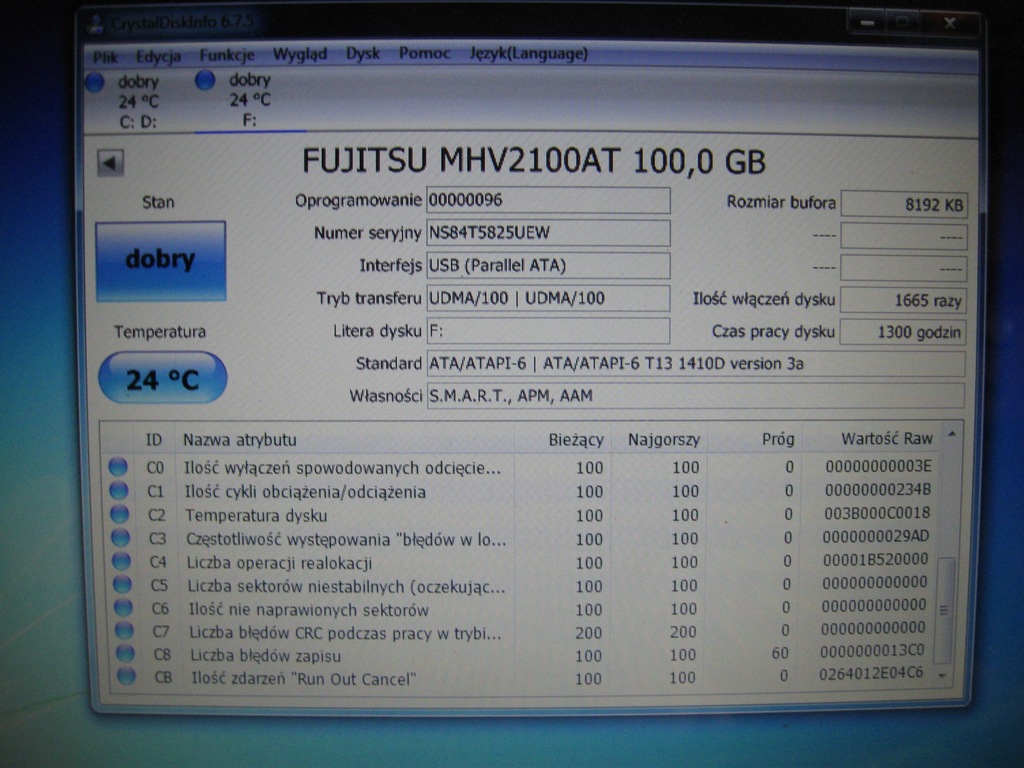Open the Wygląd menu

coord(300,54)
